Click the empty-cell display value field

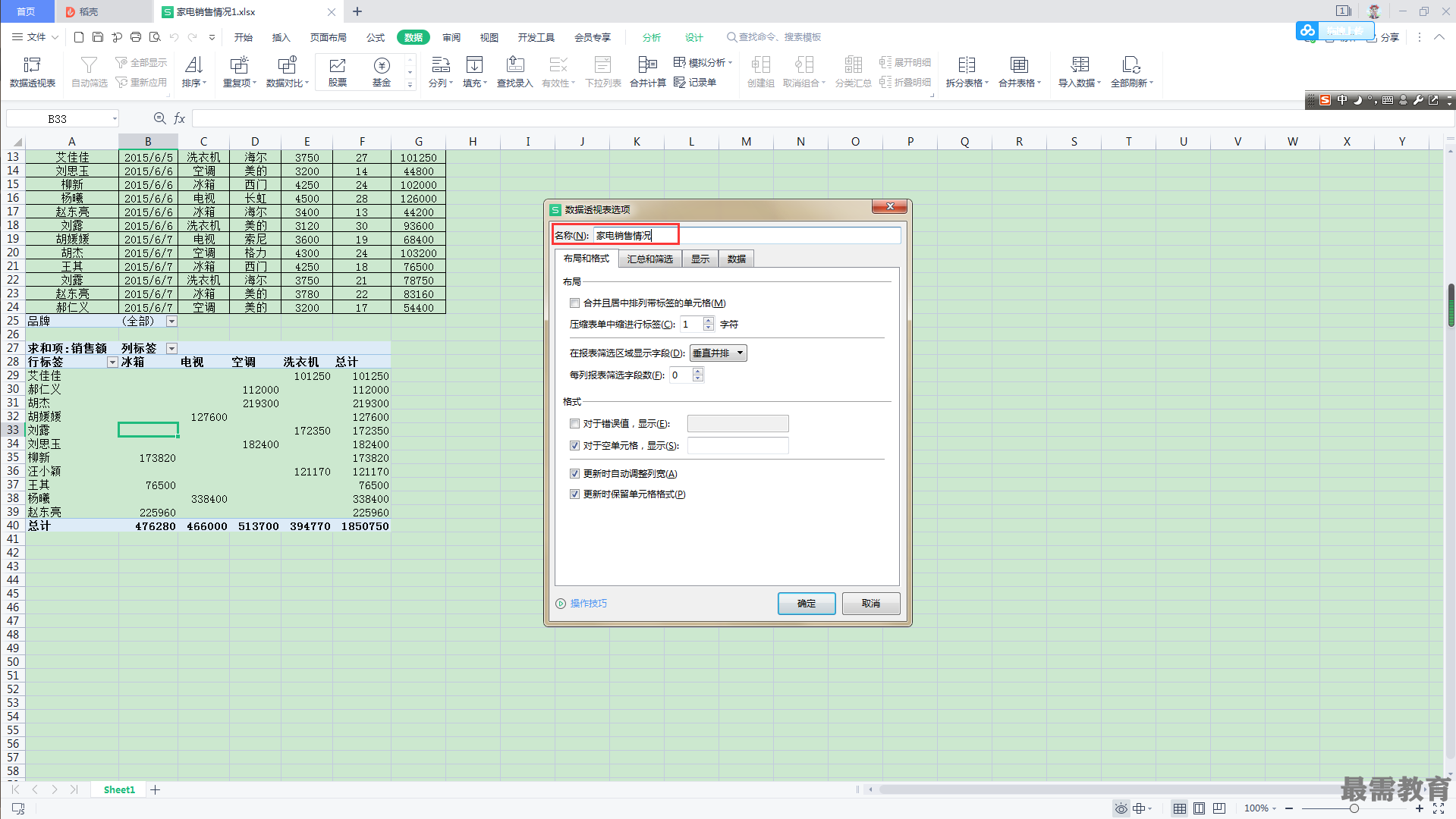[737, 446]
